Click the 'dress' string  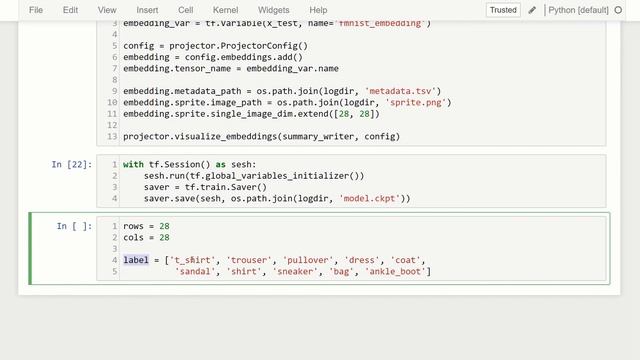[362, 260]
